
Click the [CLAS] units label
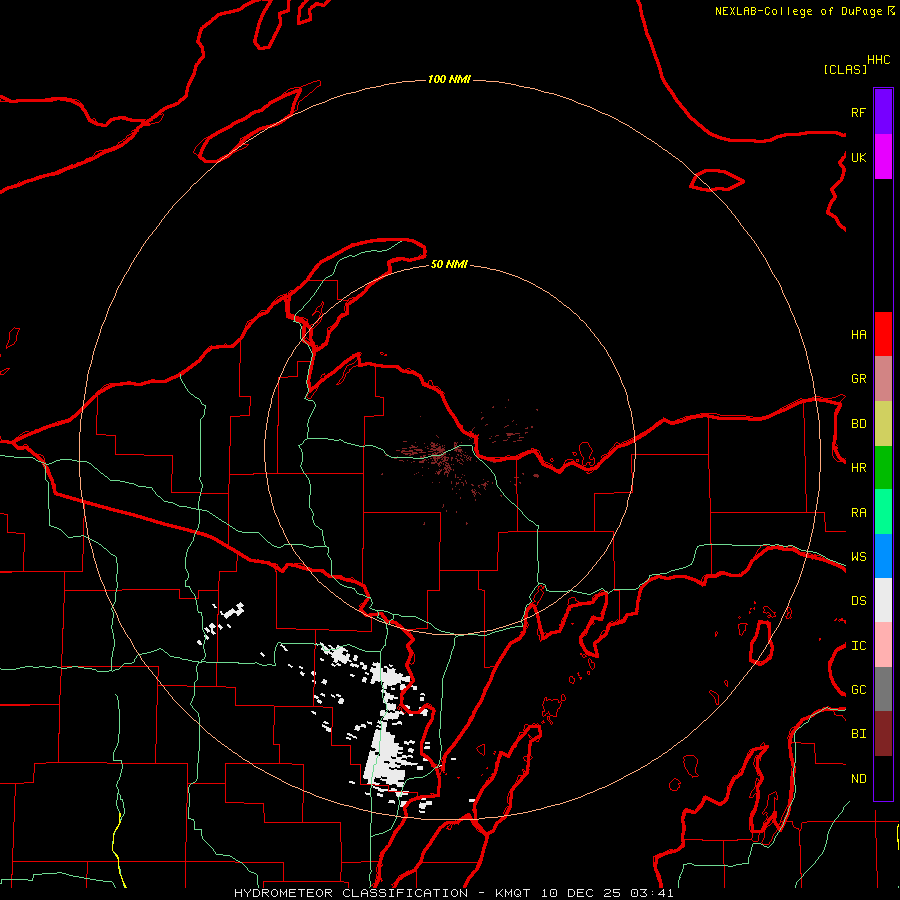pos(845,70)
